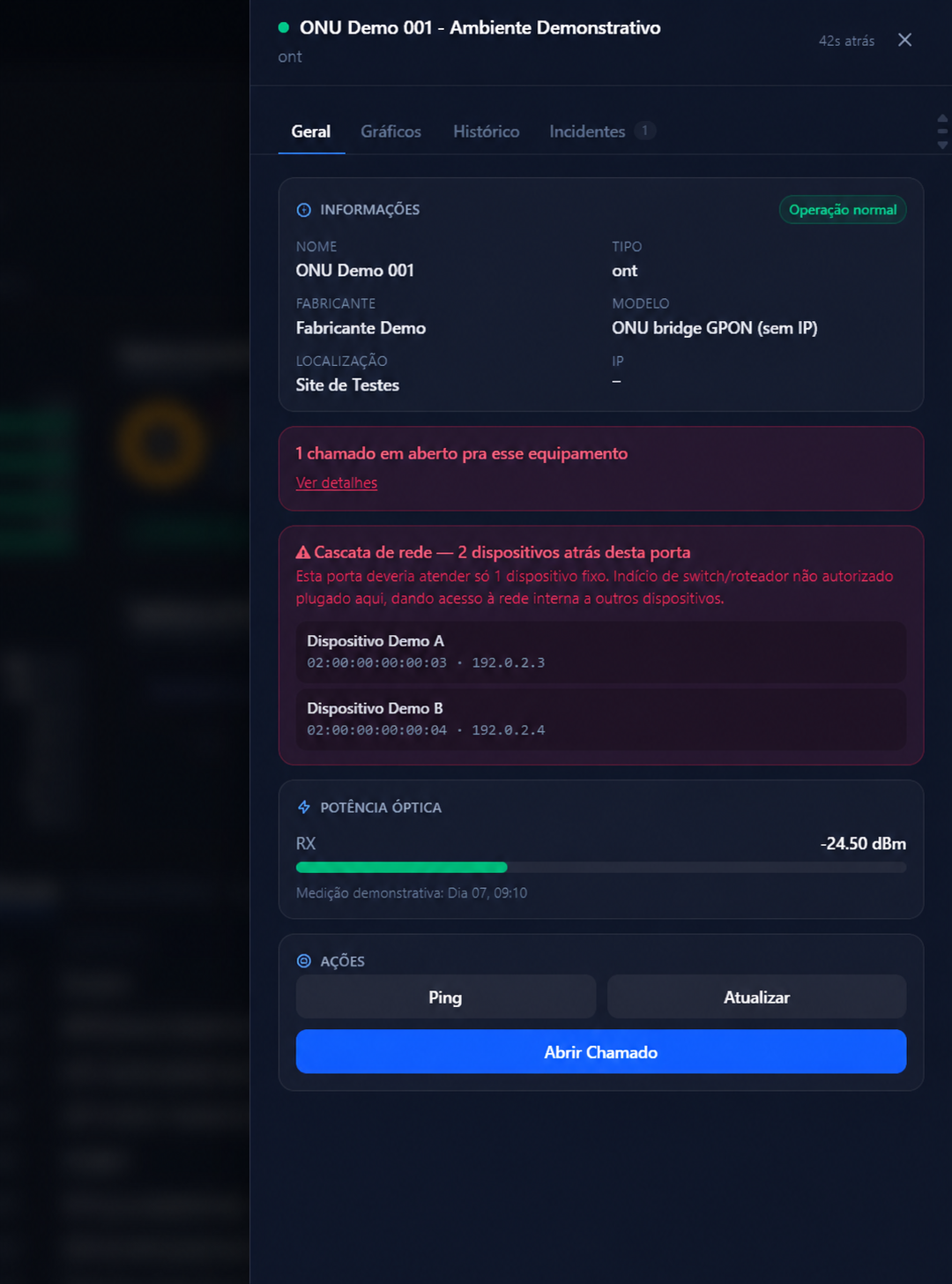Viewport: 952px width, 1284px height.
Task: Click the RX optical power bar
Action: (x=601, y=867)
